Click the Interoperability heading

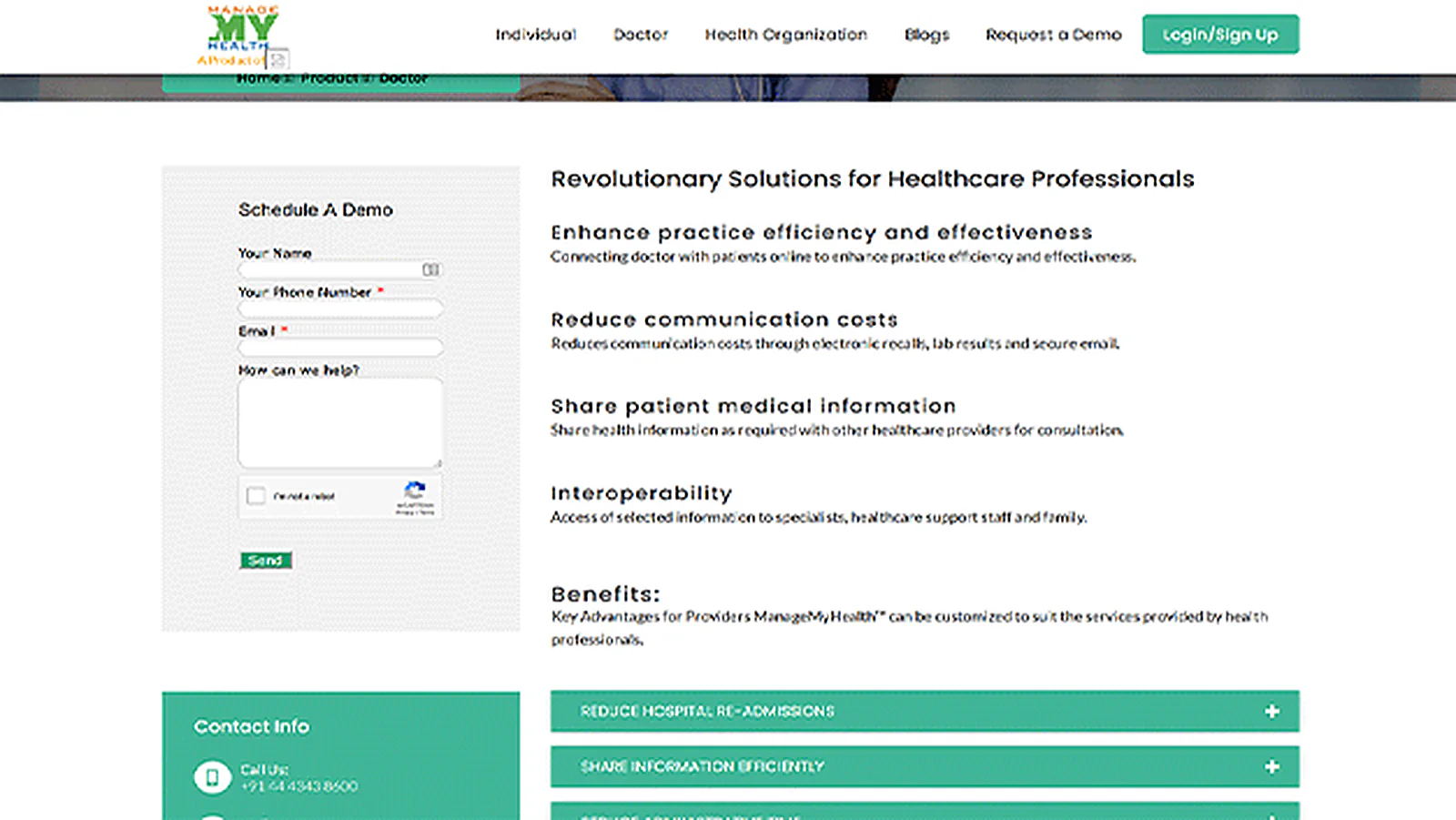[642, 493]
